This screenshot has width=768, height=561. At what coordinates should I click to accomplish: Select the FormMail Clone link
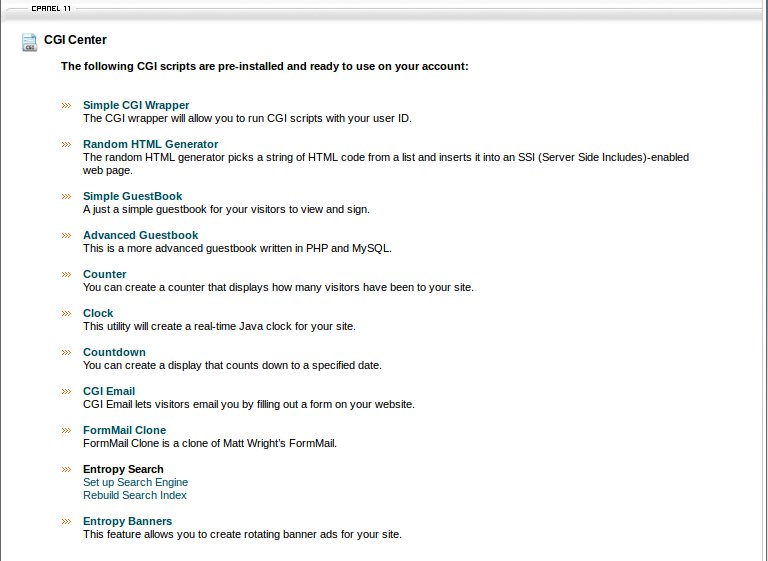coord(124,430)
